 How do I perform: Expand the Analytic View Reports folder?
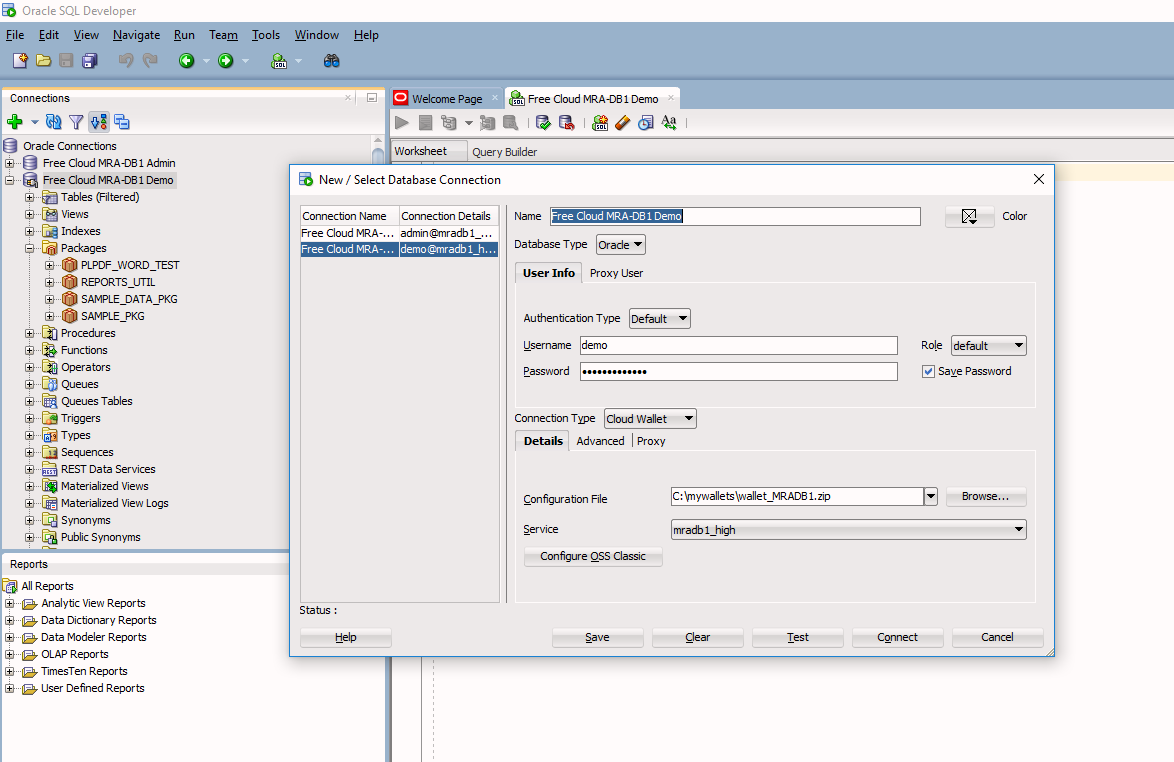tap(10, 603)
